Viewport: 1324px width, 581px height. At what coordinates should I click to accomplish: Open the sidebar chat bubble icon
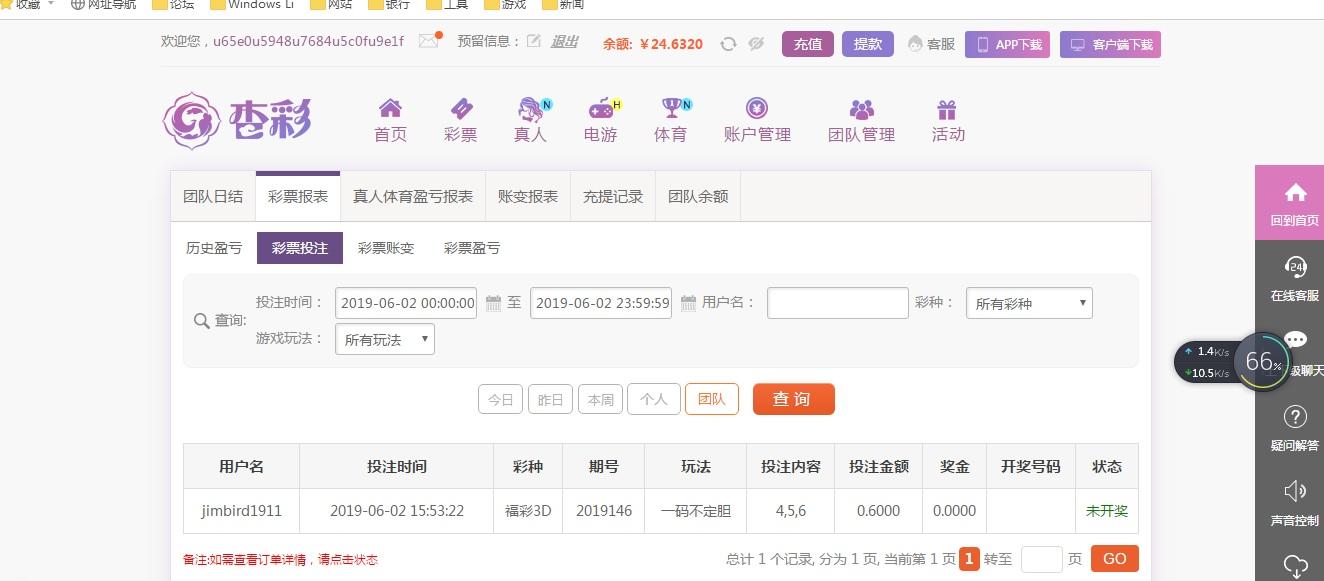[x=1296, y=340]
